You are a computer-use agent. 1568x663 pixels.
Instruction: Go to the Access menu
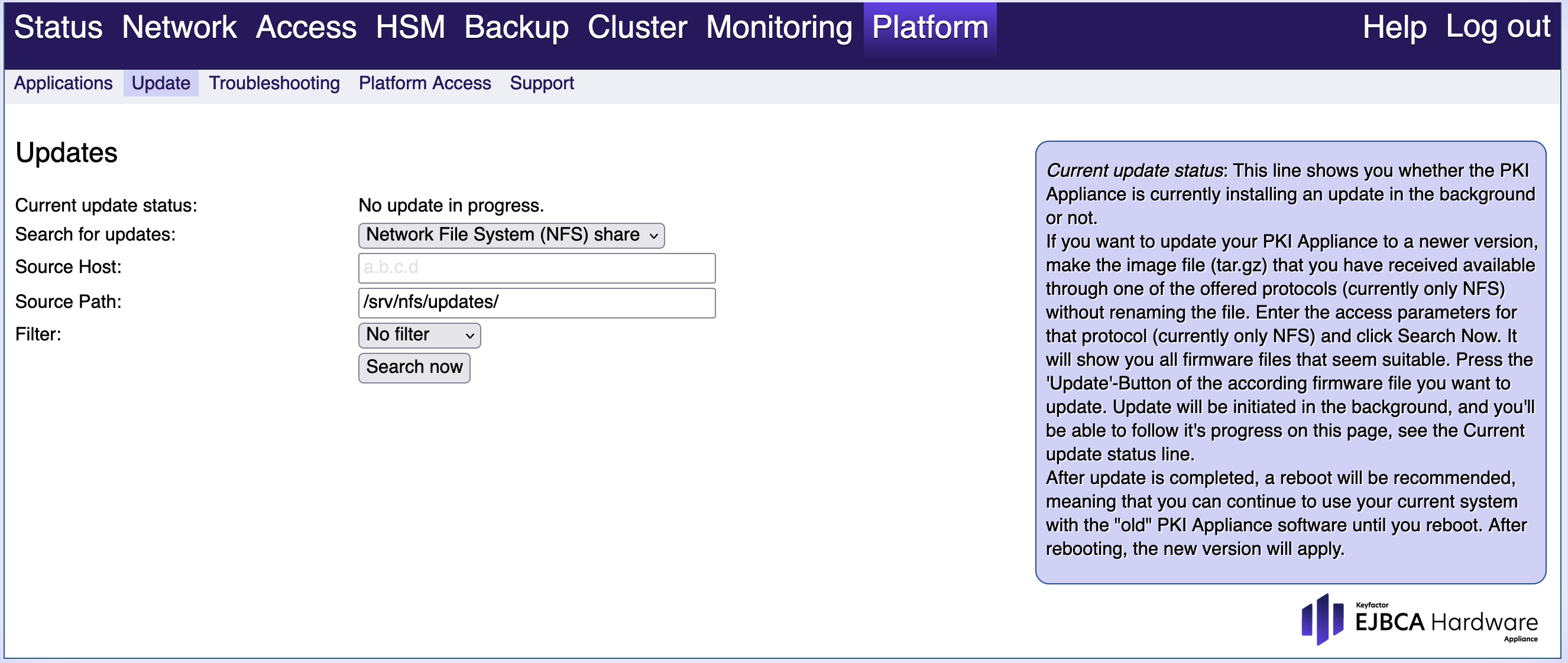coord(306,27)
